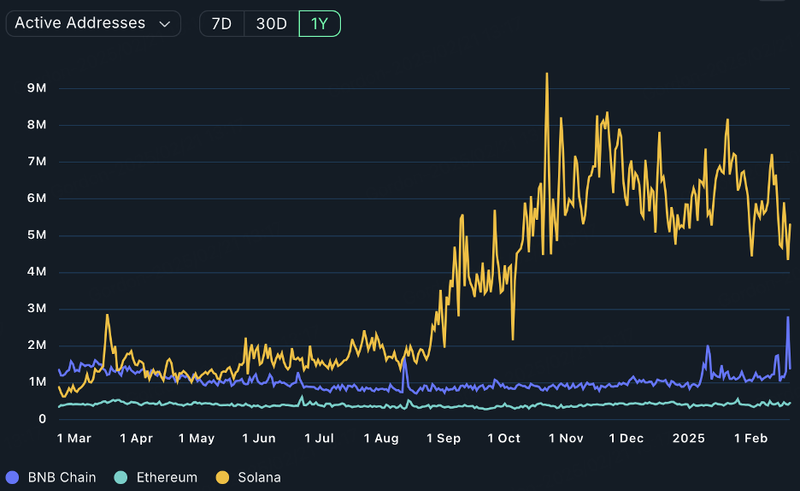Toggle the BNB Chain series label in legend
This screenshot has height=491, width=800.
click(x=62, y=477)
